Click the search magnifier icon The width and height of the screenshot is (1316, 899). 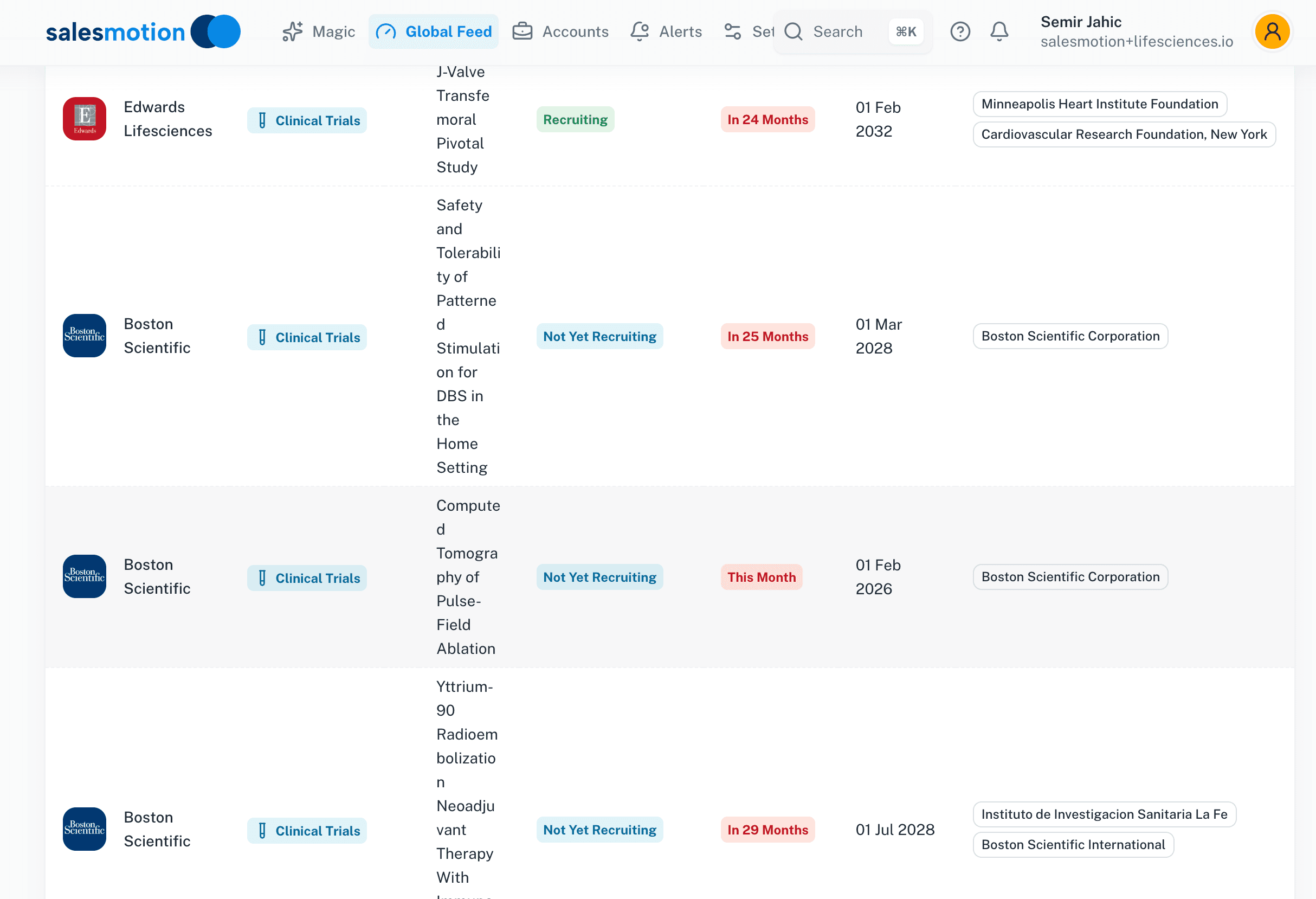[794, 32]
